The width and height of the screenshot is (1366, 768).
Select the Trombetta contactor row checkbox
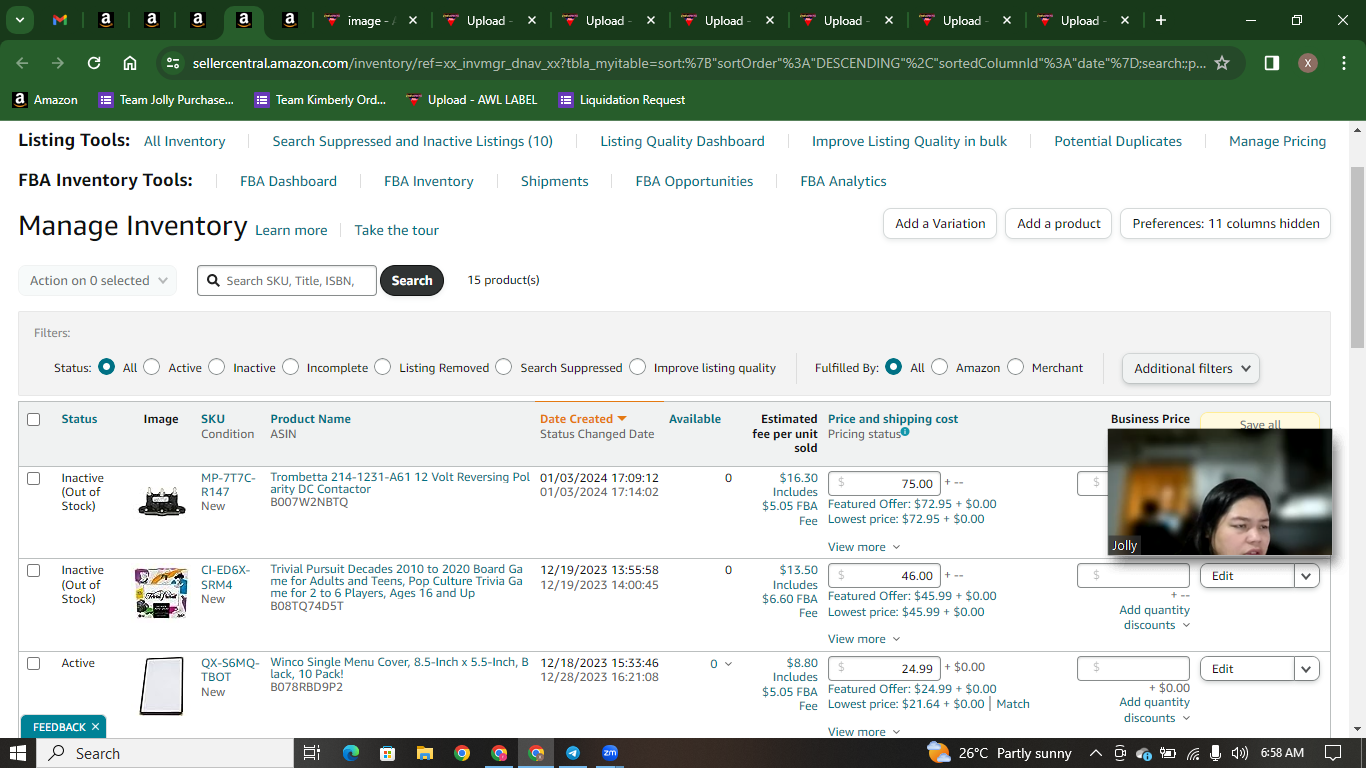coord(33,478)
